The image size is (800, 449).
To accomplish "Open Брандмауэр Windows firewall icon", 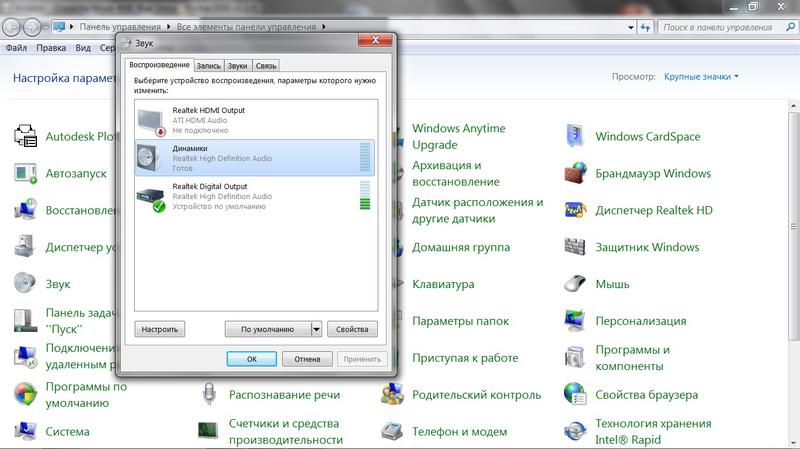I will (575, 173).
